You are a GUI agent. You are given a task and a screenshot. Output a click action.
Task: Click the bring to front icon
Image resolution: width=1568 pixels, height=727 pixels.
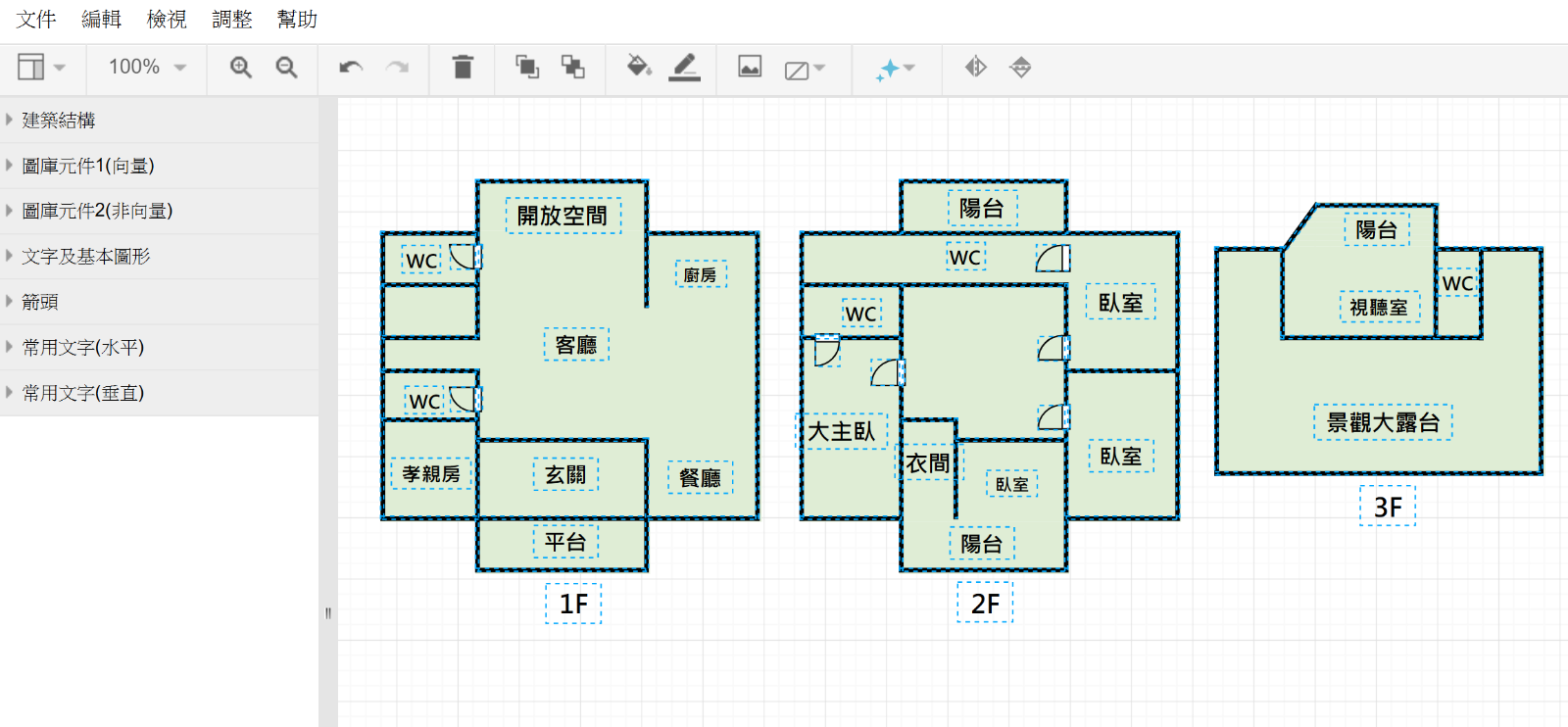click(527, 67)
